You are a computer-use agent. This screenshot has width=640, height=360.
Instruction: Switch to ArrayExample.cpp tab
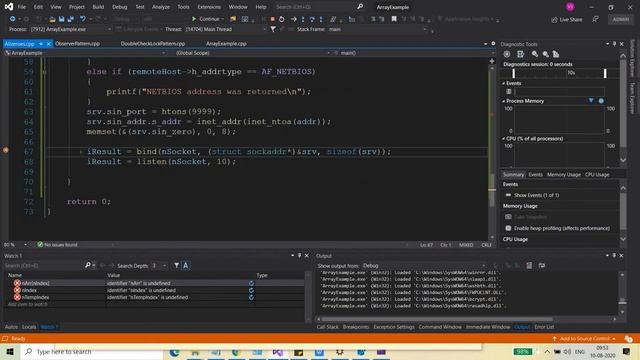(226, 44)
